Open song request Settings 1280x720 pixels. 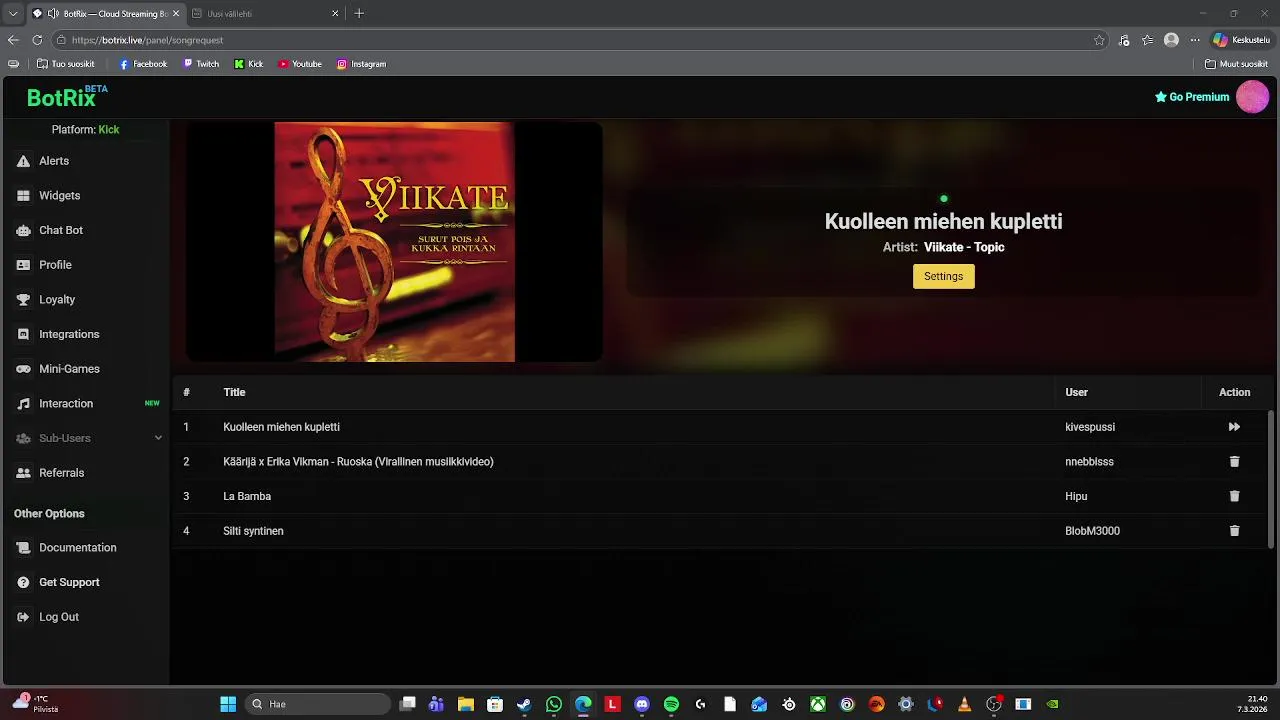943,276
